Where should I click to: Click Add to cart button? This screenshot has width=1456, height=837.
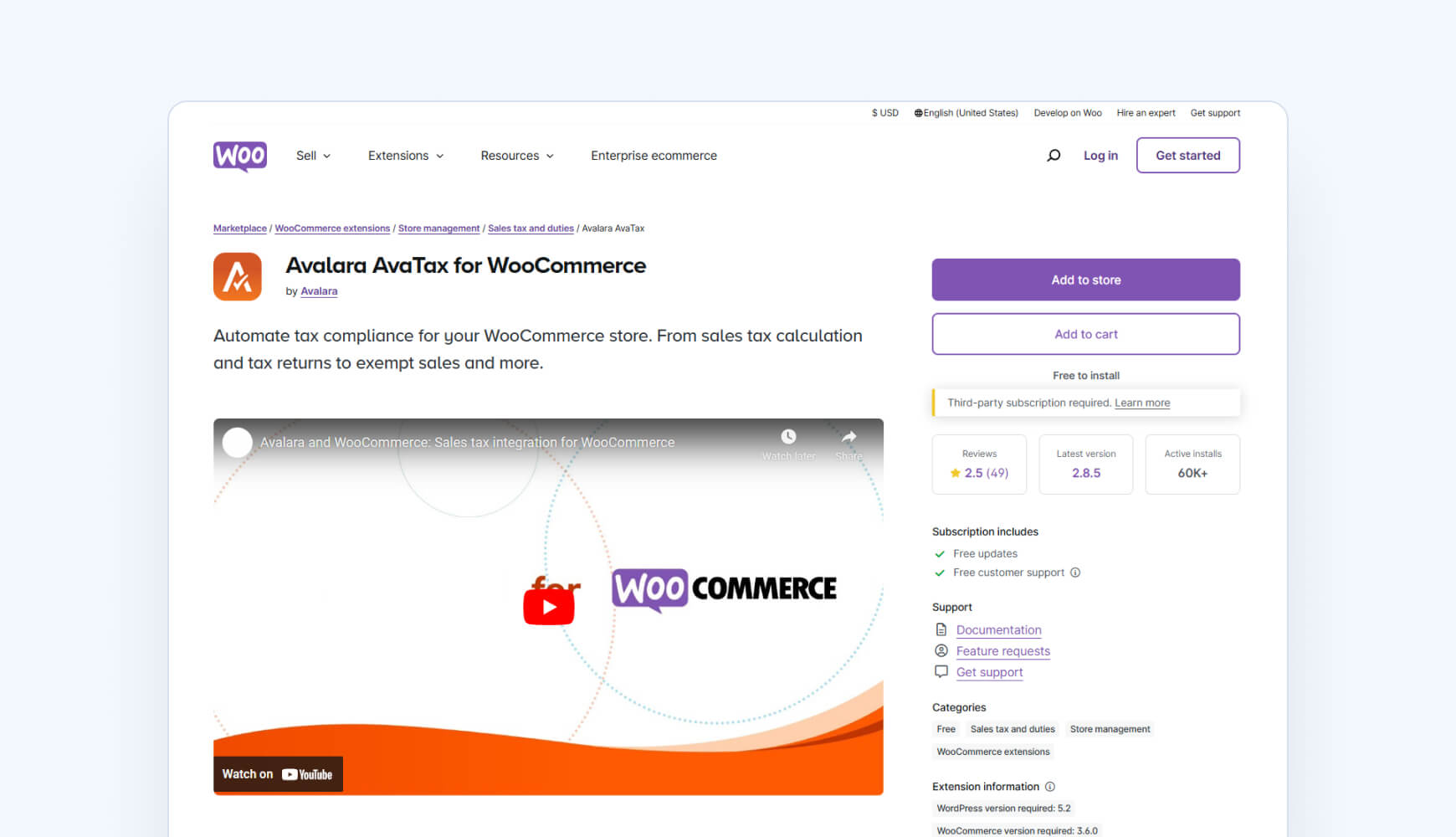pos(1086,334)
